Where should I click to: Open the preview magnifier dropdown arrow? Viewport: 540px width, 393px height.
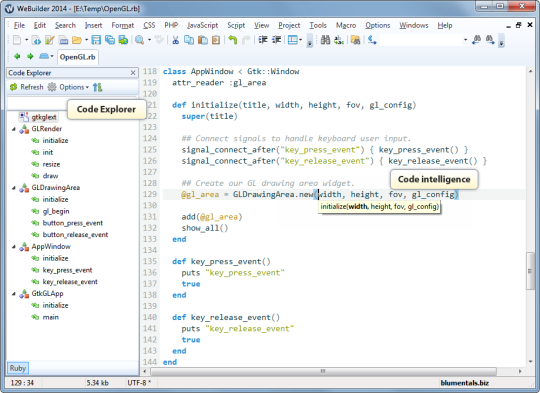[x=149, y=40]
